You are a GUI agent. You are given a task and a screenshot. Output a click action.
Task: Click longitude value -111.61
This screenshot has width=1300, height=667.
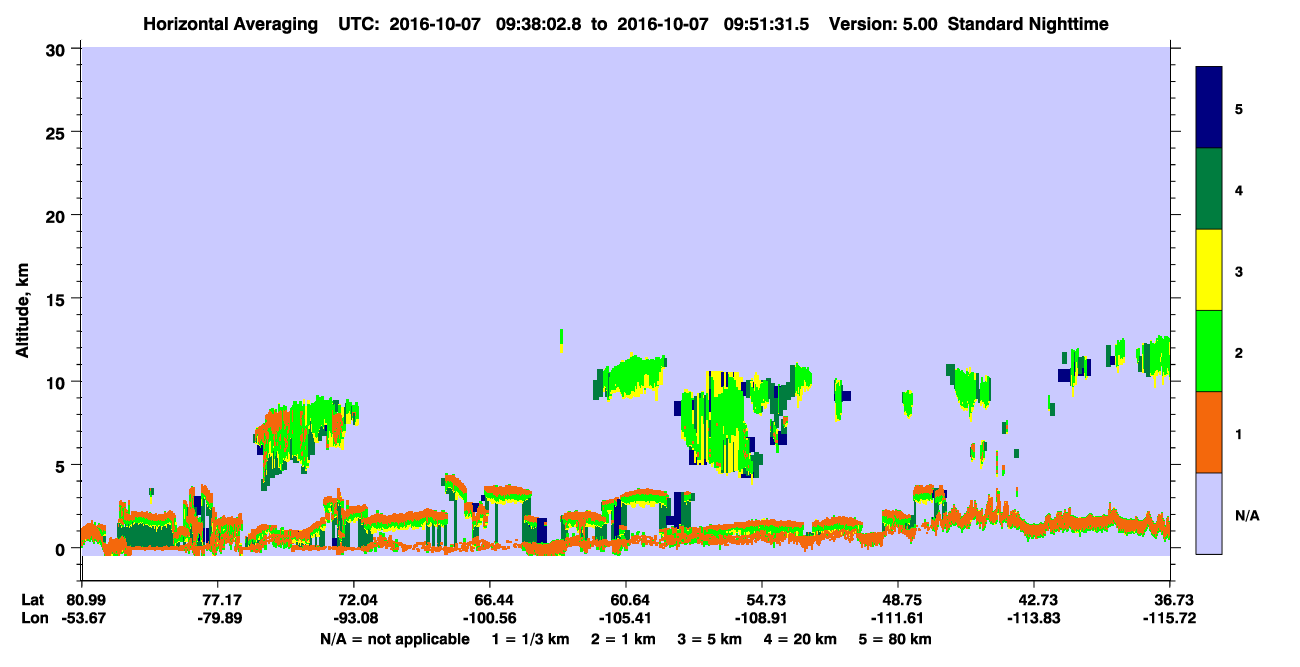click(898, 618)
